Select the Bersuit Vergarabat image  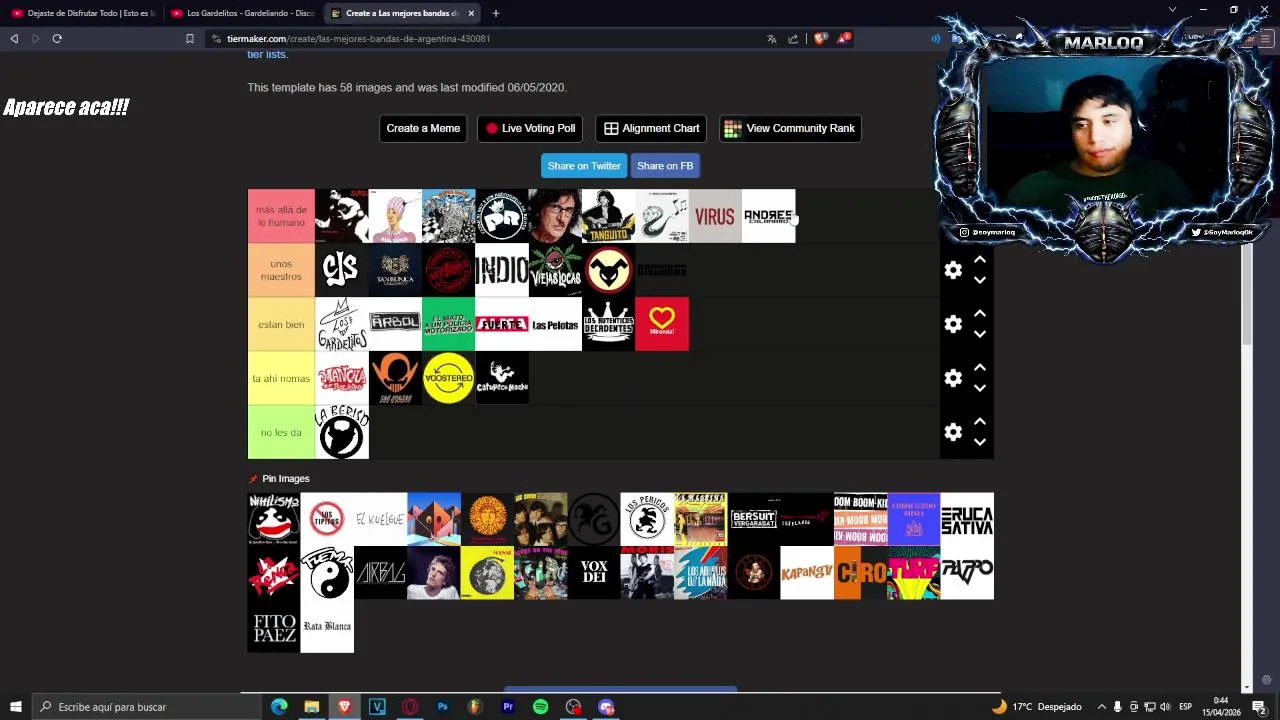click(x=754, y=519)
